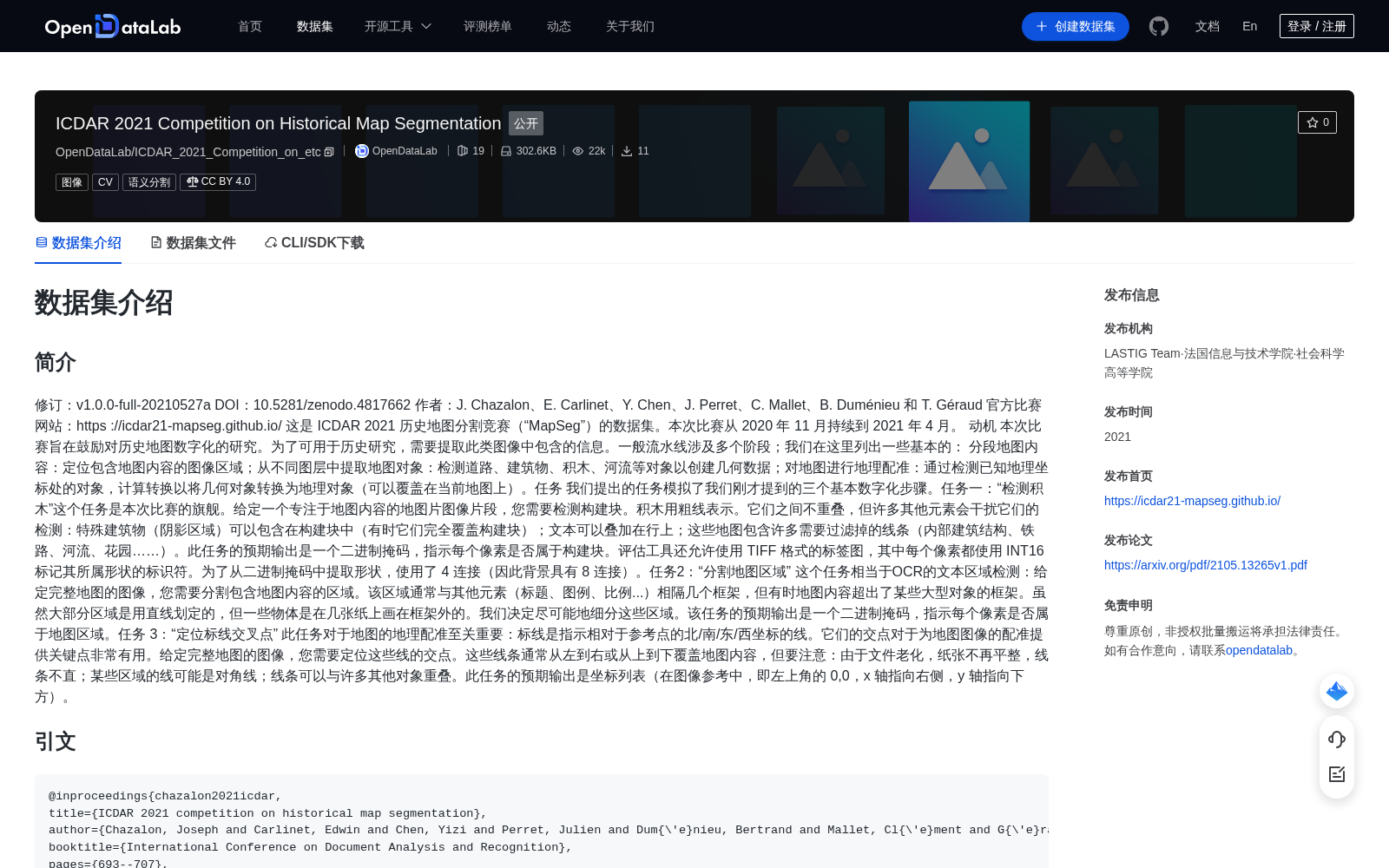The width and height of the screenshot is (1389, 868).
Task: Click the 公开 visibility badge
Action: tap(526, 123)
